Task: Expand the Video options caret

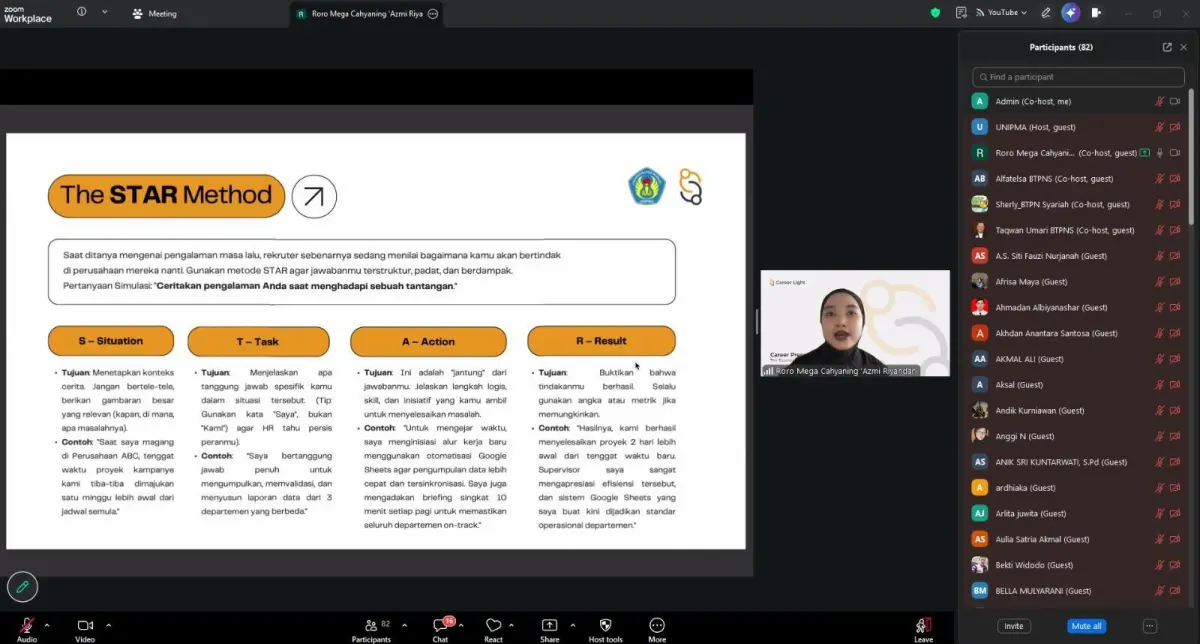Action: (x=109, y=625)
